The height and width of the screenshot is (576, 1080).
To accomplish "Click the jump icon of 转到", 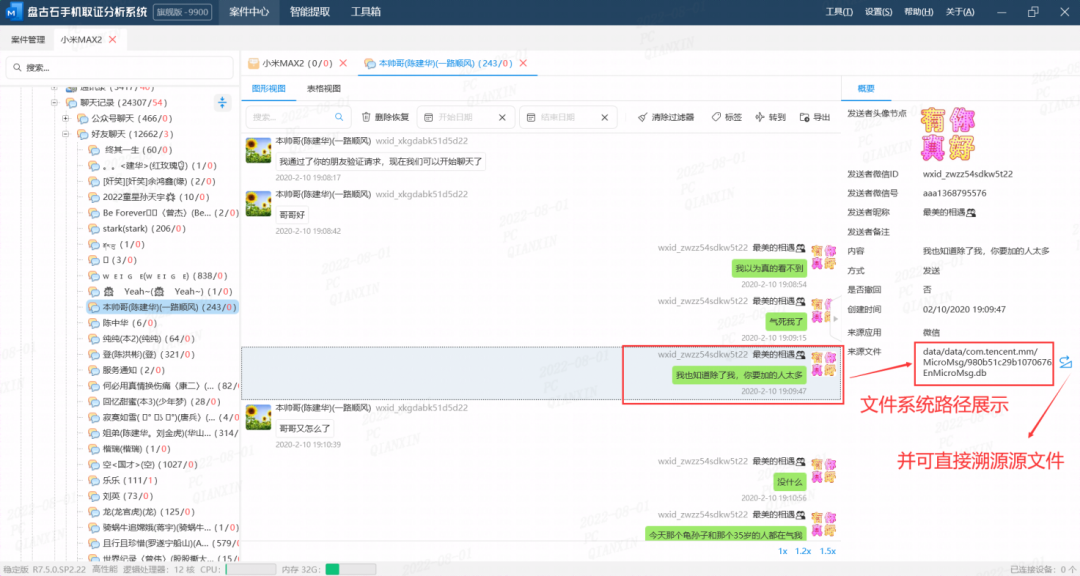I will click(x=760, y=117).
